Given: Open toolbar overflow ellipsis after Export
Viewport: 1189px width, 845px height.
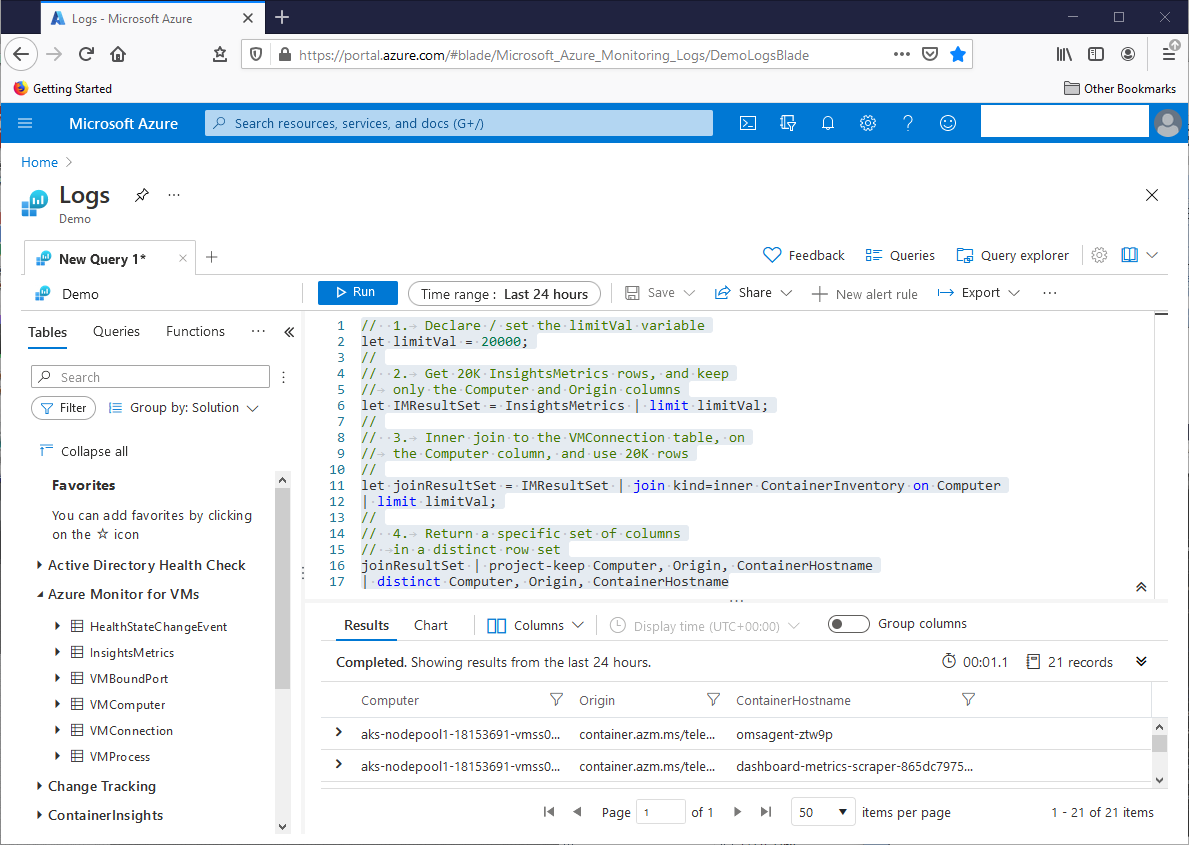Looking at the screenshot, I should point(1049,293).
